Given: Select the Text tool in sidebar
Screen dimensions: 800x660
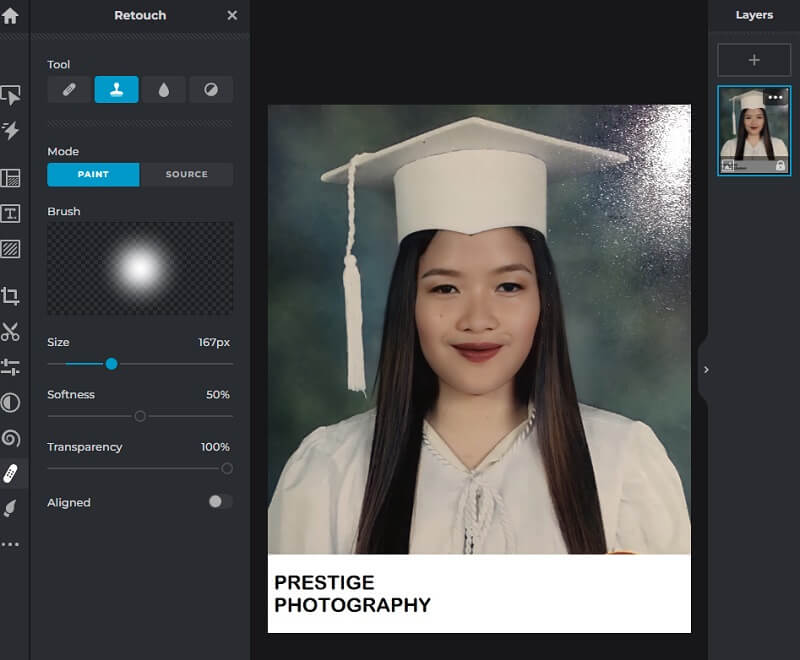Looking at the screenshot, I should coord(11,213).
